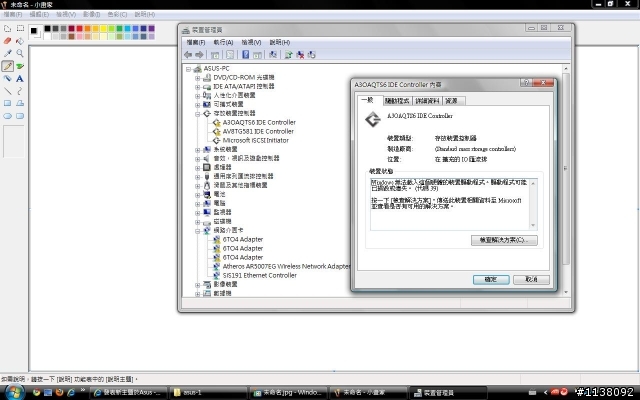Open the Windows Start orb

14,392
